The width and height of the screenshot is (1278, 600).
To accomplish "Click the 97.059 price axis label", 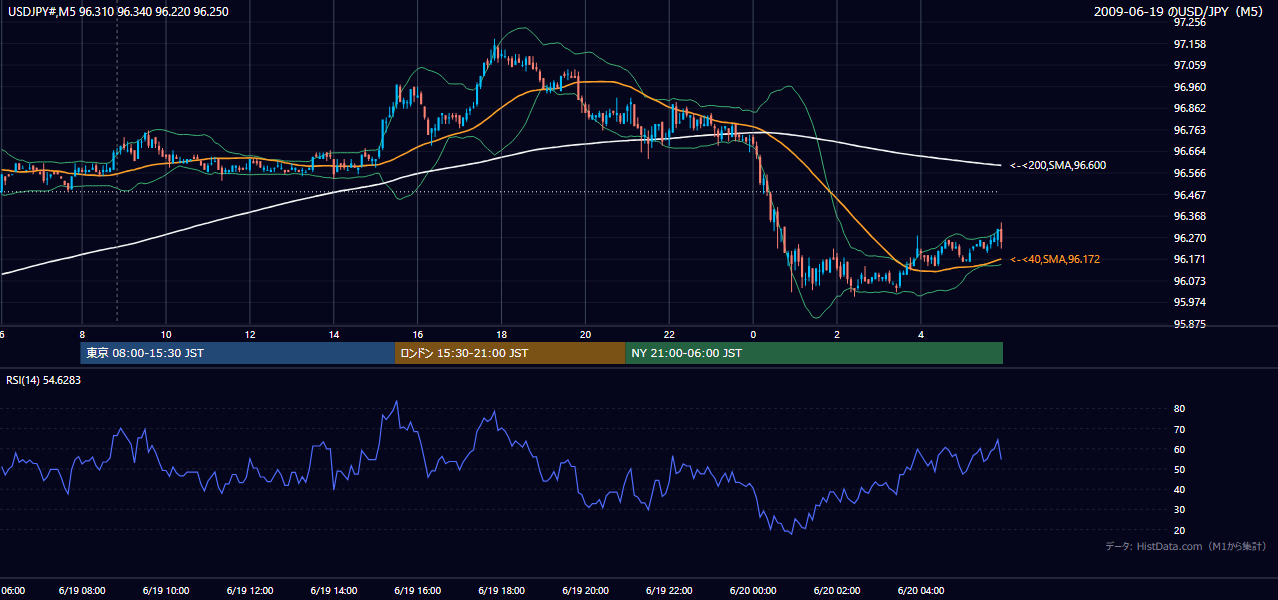I will click(x=1190, y=65).
